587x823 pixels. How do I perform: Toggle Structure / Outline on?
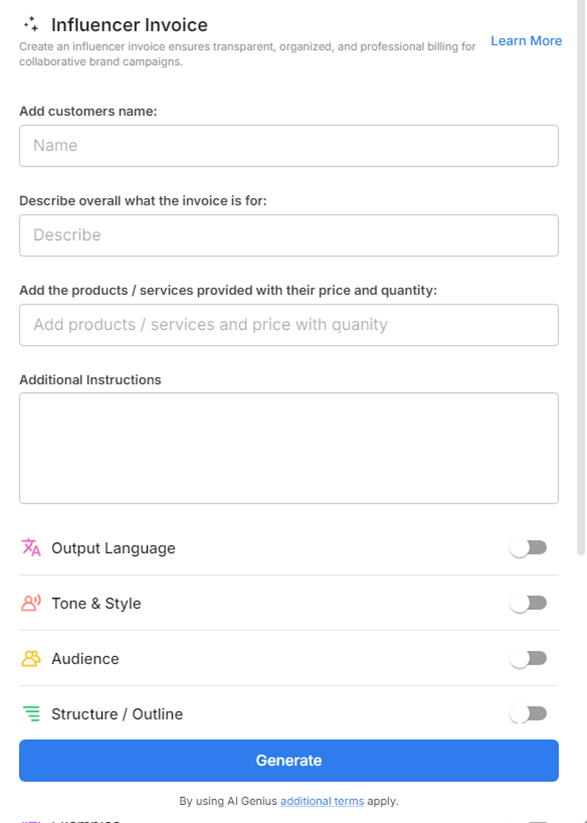pos(528,714)
